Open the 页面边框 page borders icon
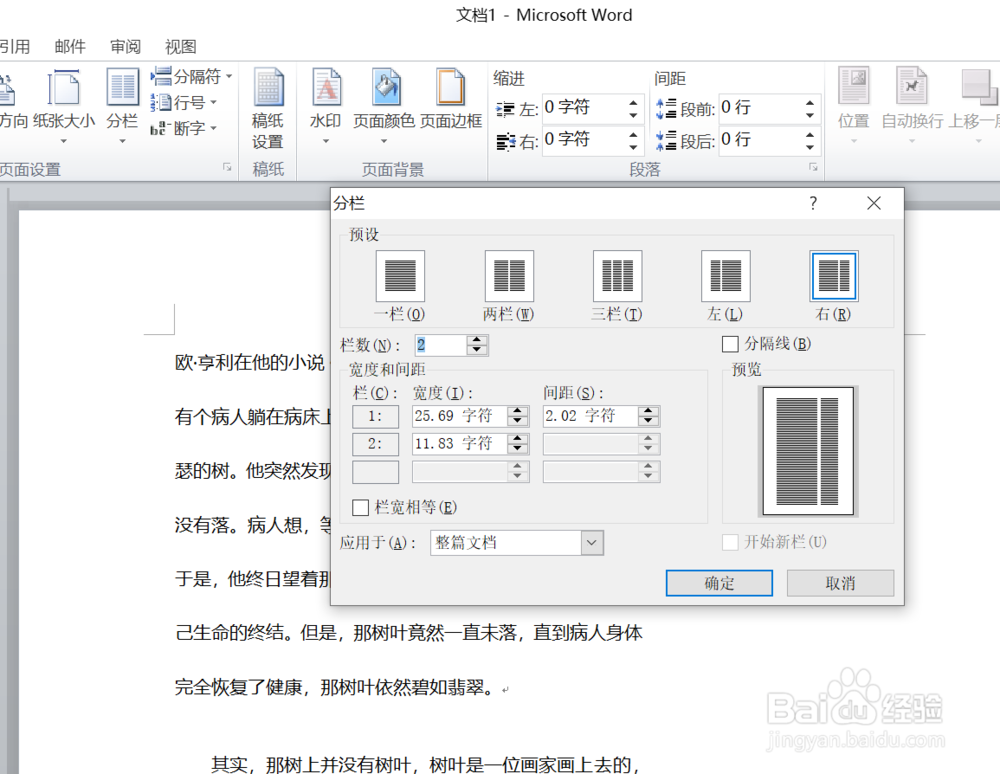This screenshot has height=774, width=1000. tap(450, 87)
